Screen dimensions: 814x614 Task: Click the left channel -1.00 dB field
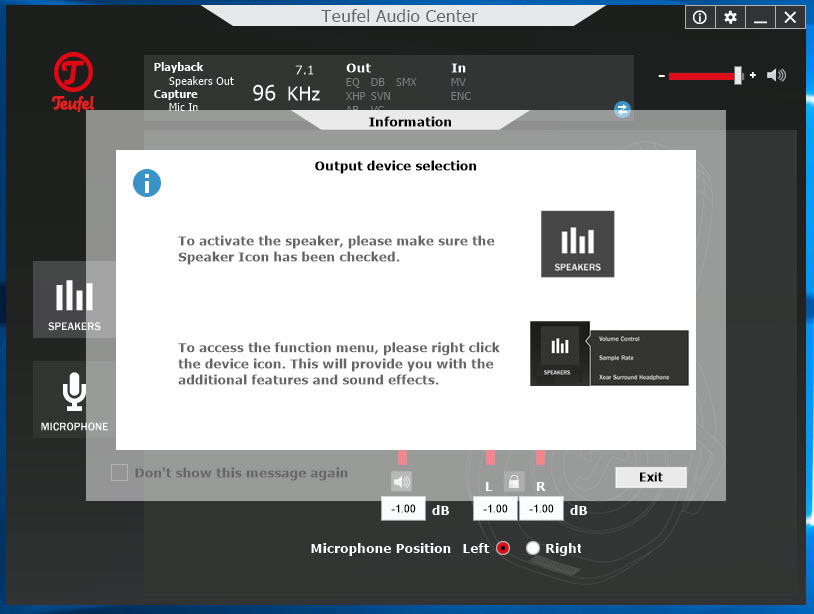point(495,509)
